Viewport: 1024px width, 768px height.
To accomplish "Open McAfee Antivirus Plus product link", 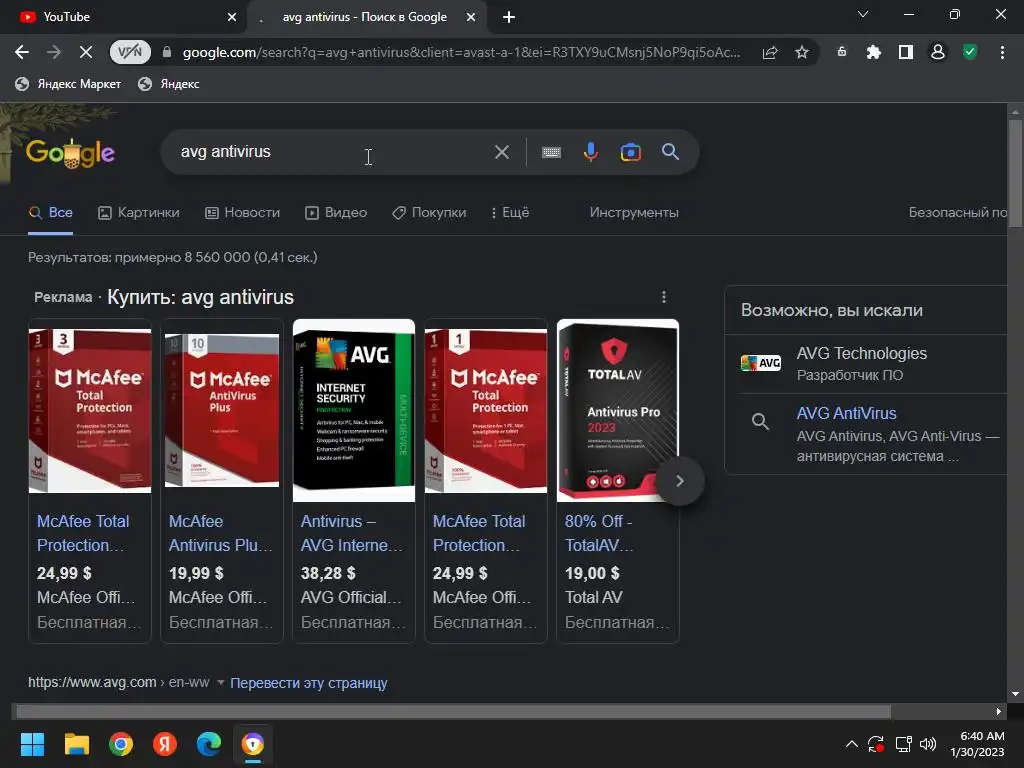I will [x=221, y=533].
